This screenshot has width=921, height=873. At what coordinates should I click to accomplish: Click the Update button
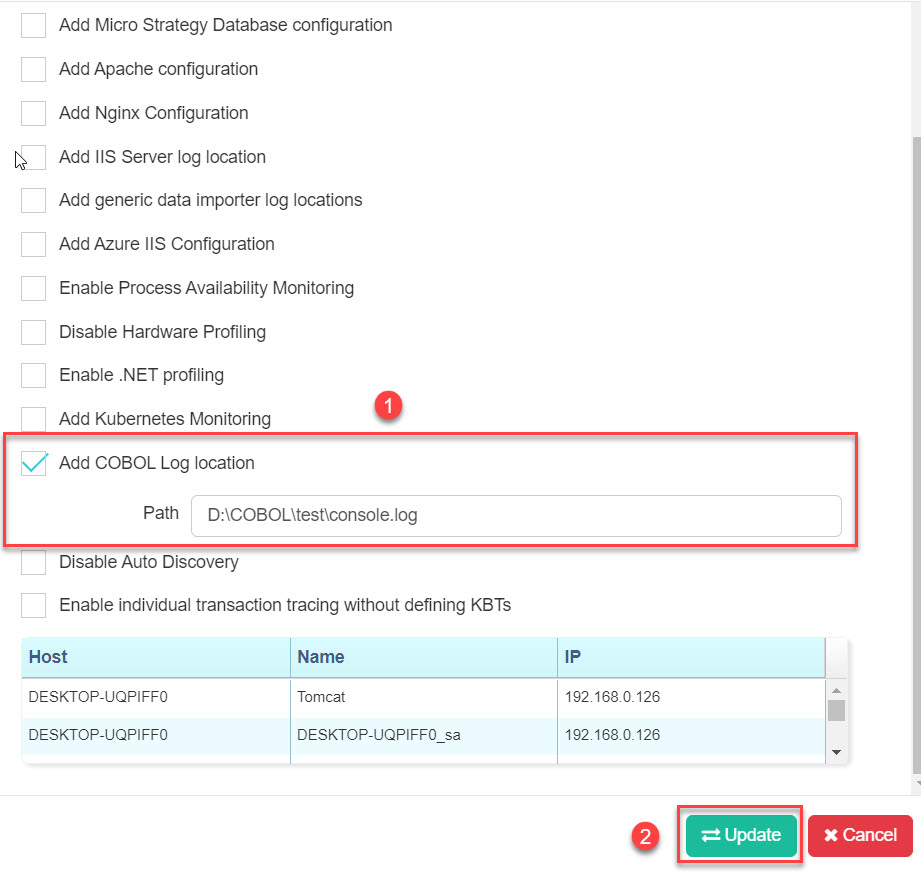tap(741, 835)
